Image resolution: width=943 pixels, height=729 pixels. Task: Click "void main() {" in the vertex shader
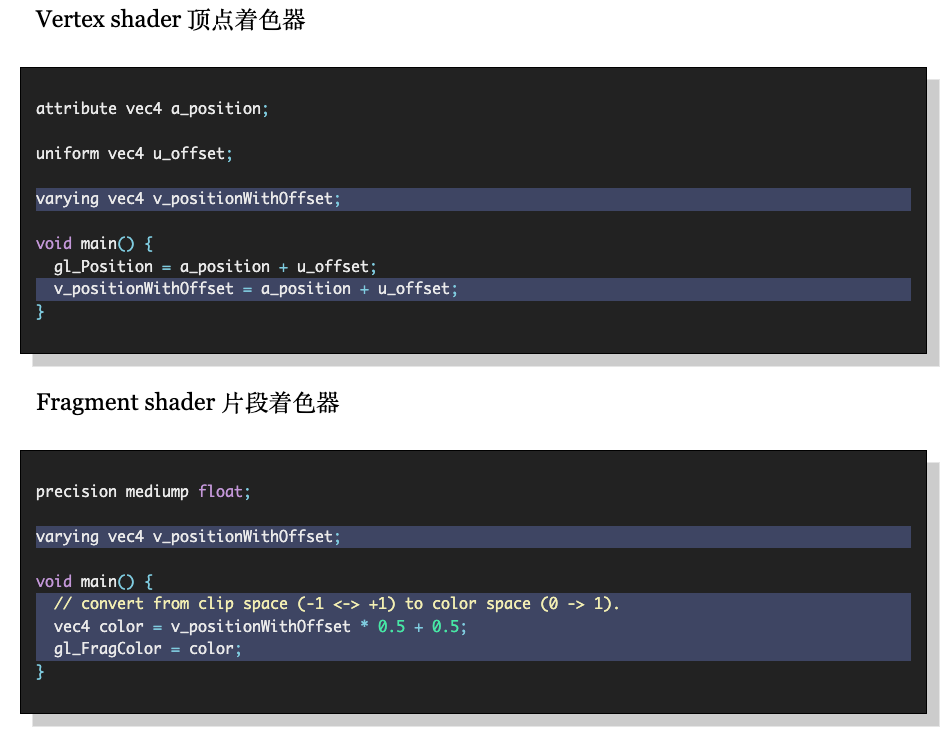[x=94, y=243]
